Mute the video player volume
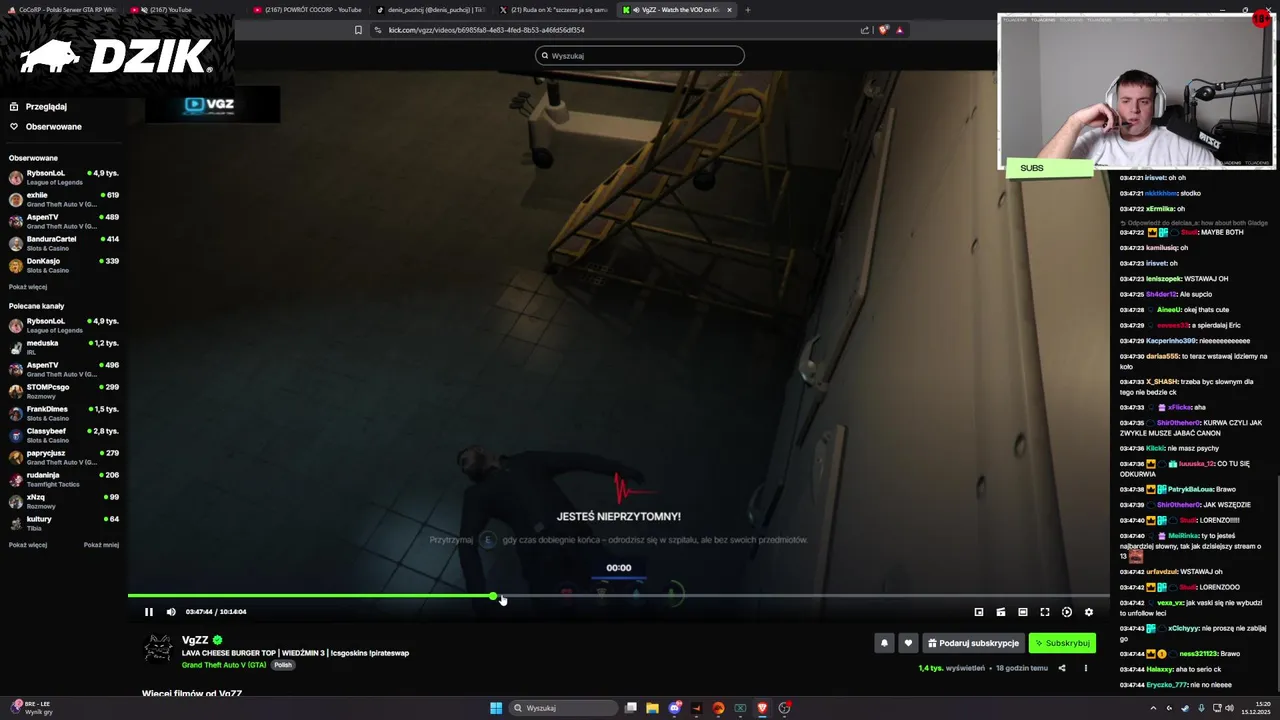 (x=171, y=612)
